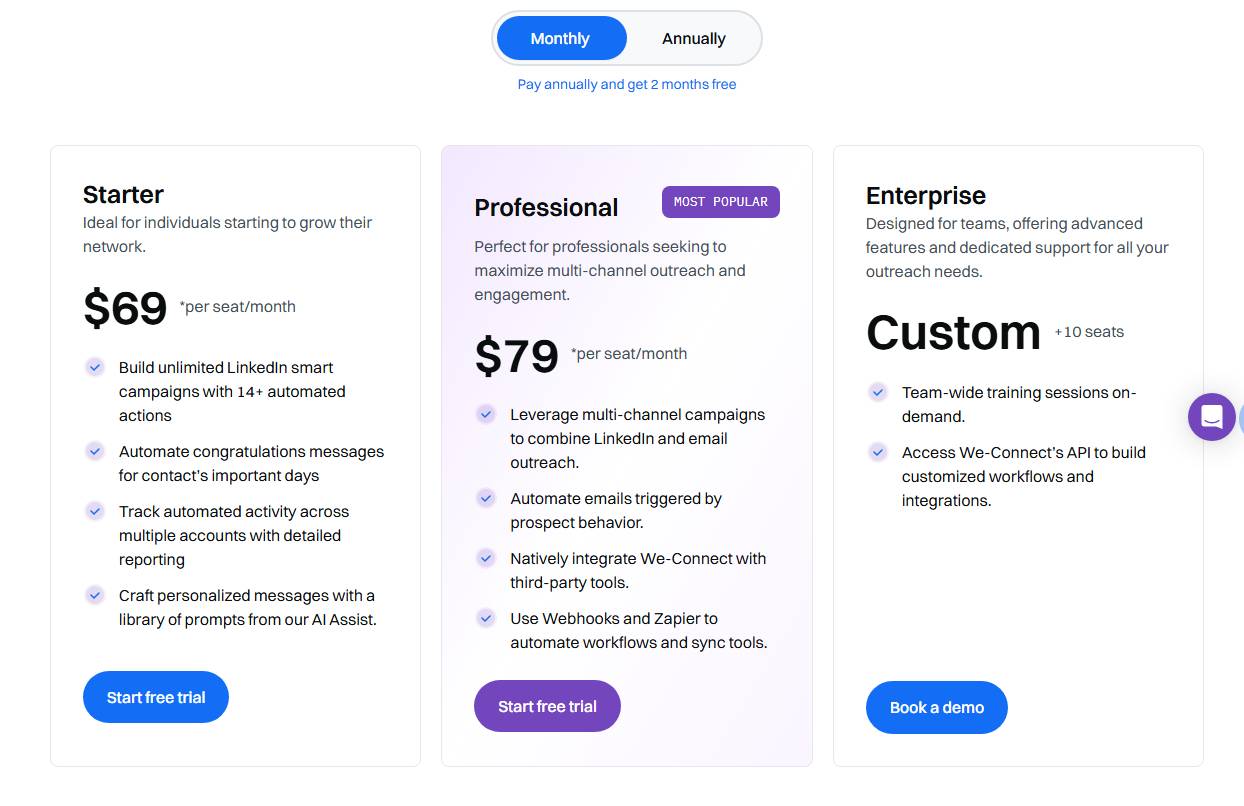Book a demo for the Enterprise plan

pyautogui.click(x=936, y=707)
